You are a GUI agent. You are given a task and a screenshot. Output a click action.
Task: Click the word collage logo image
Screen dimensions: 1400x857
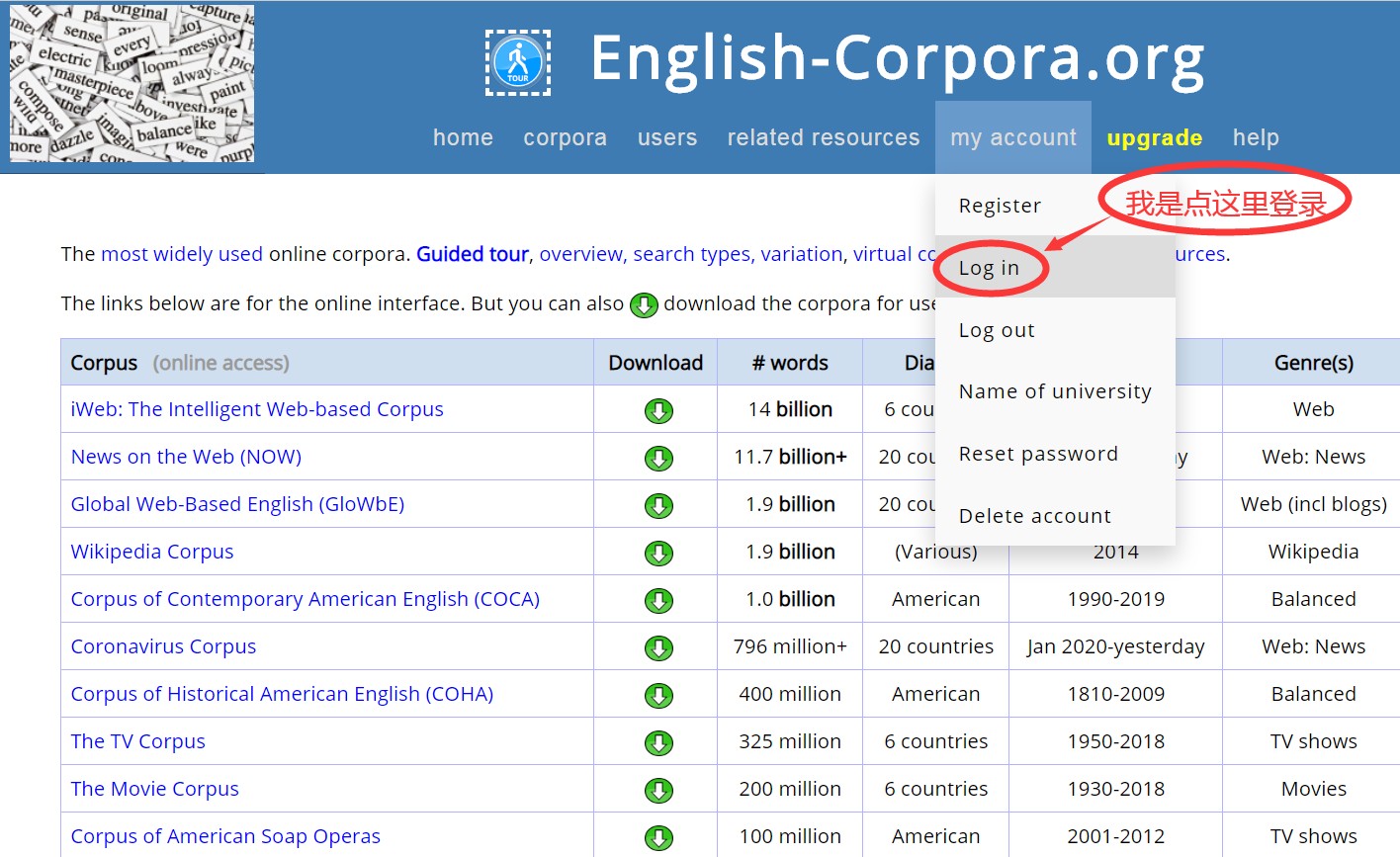131,84
